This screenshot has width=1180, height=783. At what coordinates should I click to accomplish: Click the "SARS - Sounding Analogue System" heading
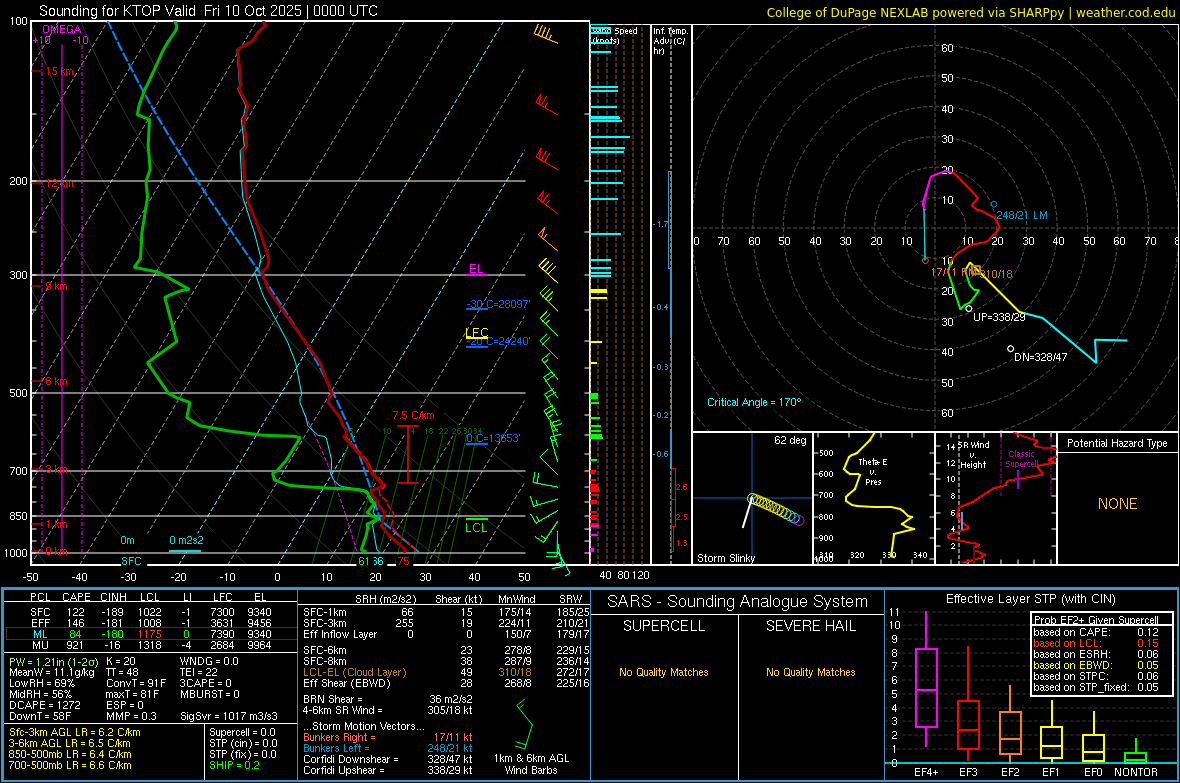click(737, 601)
